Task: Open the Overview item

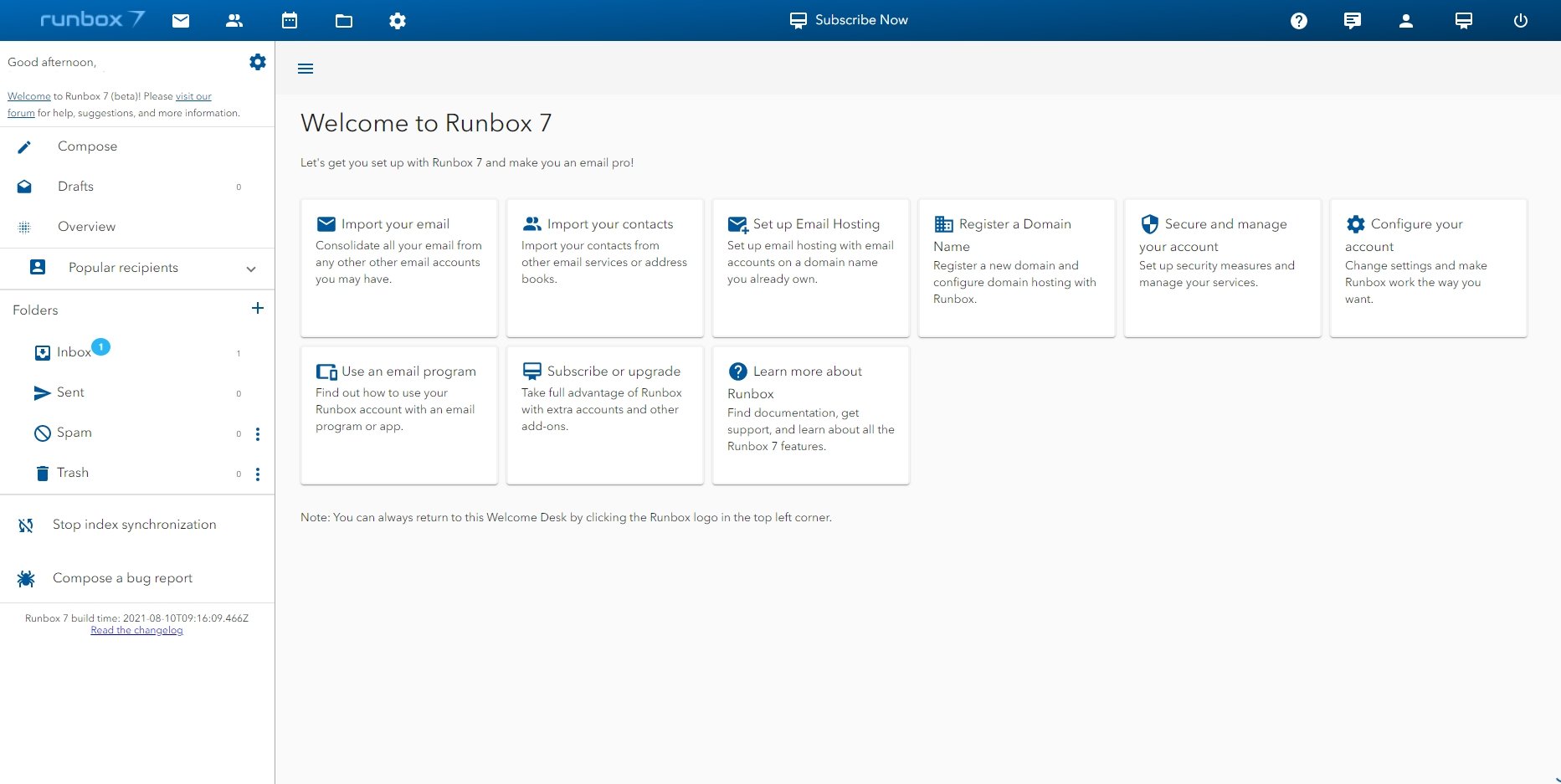Action: [137, 227]
